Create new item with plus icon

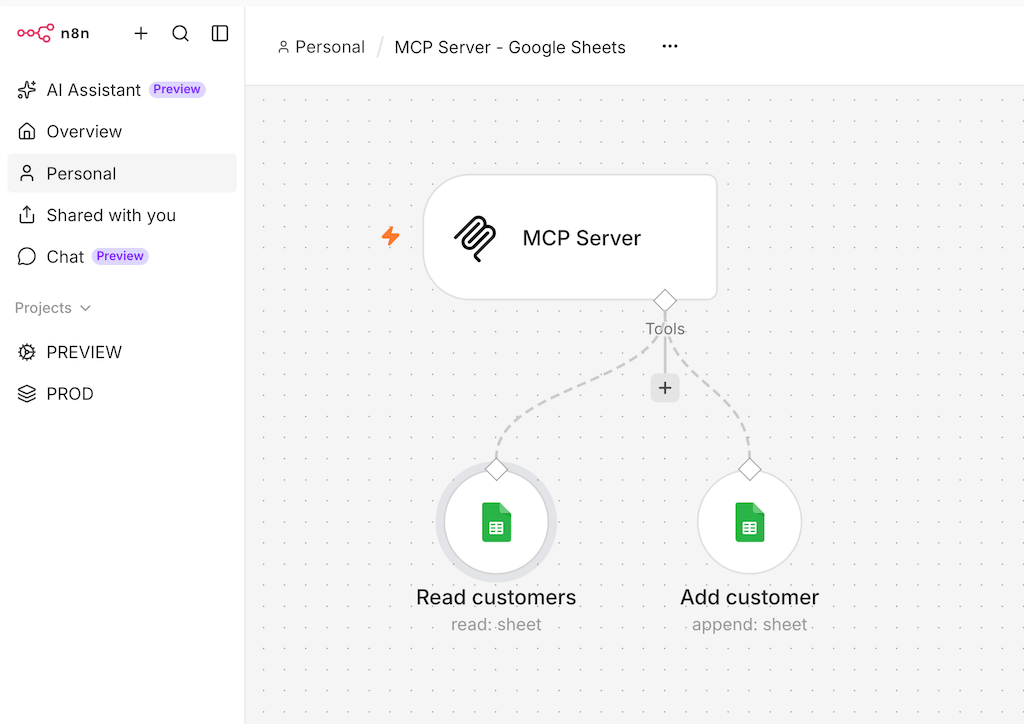141,33
